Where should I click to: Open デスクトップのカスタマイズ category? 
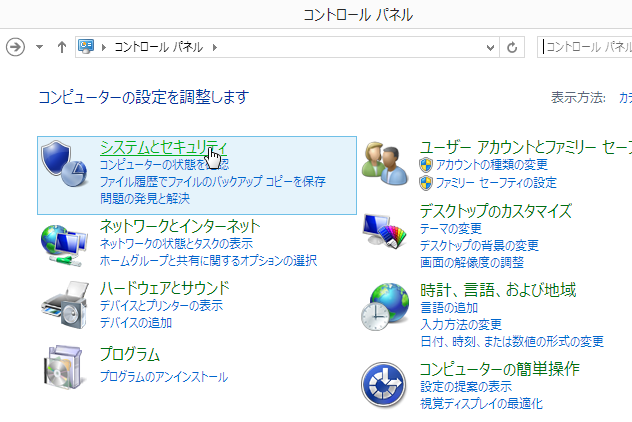point(496,211)
